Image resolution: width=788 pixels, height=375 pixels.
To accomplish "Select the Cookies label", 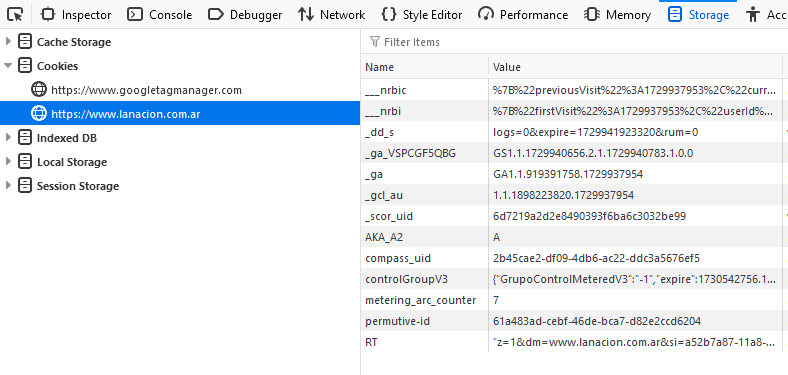I will (57, 66).
